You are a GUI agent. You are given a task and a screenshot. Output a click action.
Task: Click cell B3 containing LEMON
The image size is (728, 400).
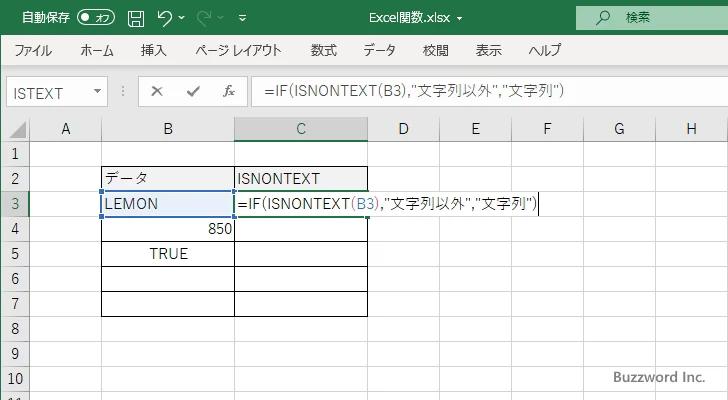coord(168,204)
